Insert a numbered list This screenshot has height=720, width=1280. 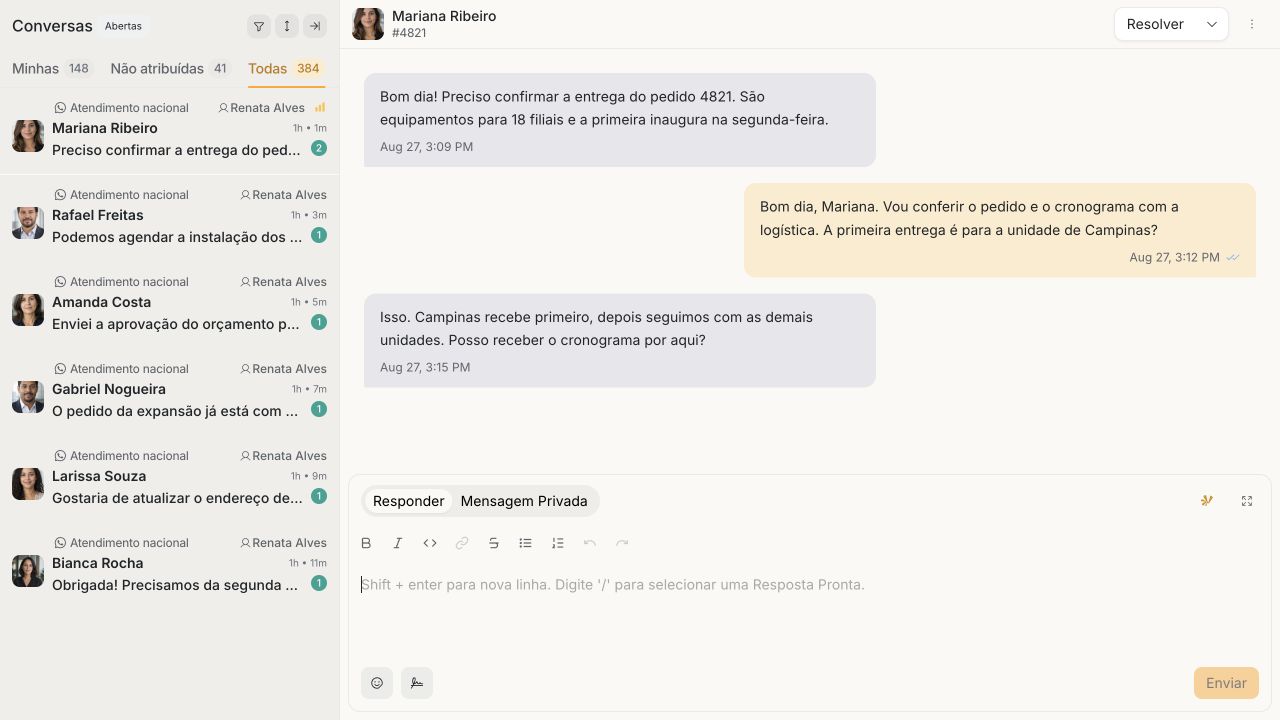[558, 543]
